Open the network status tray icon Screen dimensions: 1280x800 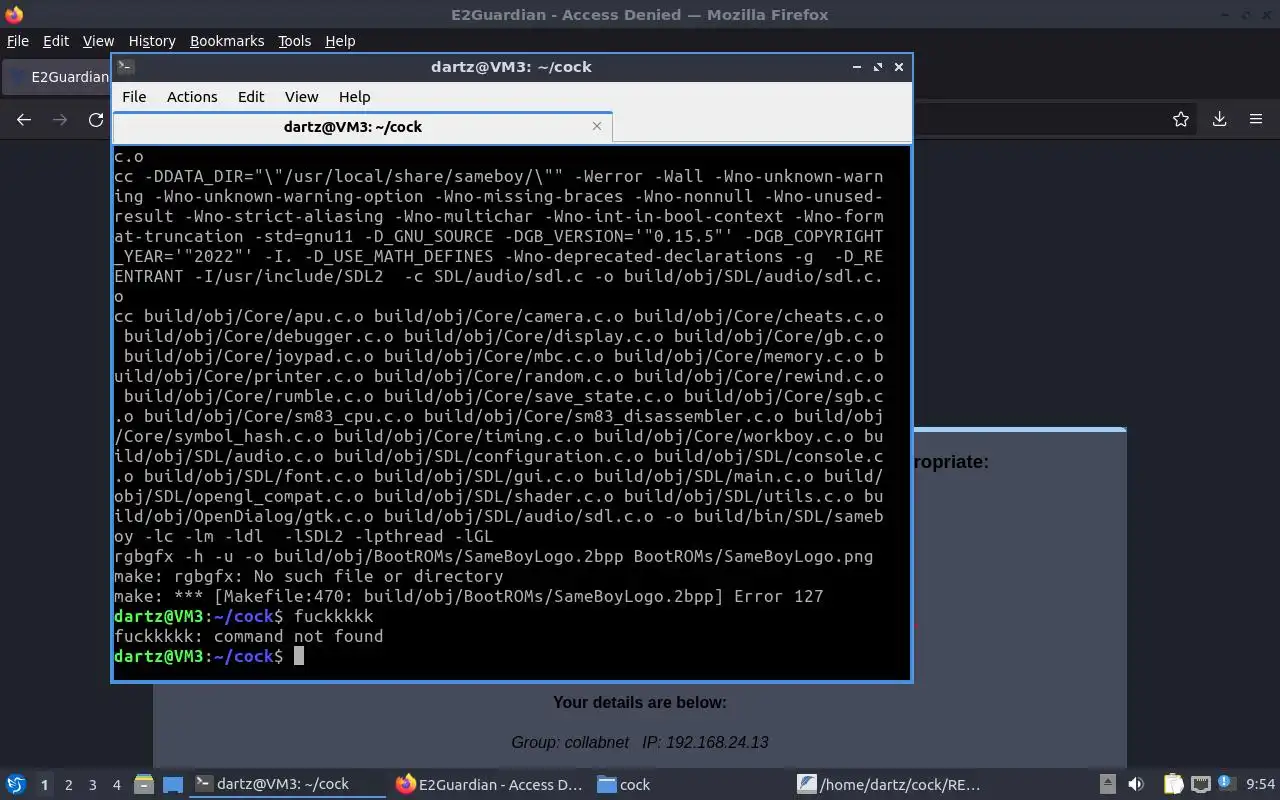(x=1200, y=785)
